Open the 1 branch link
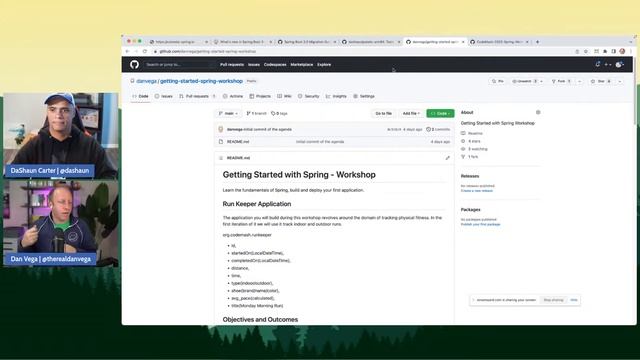Image resolution: width=640 pixels, height=360 pixels. (256, 113)
